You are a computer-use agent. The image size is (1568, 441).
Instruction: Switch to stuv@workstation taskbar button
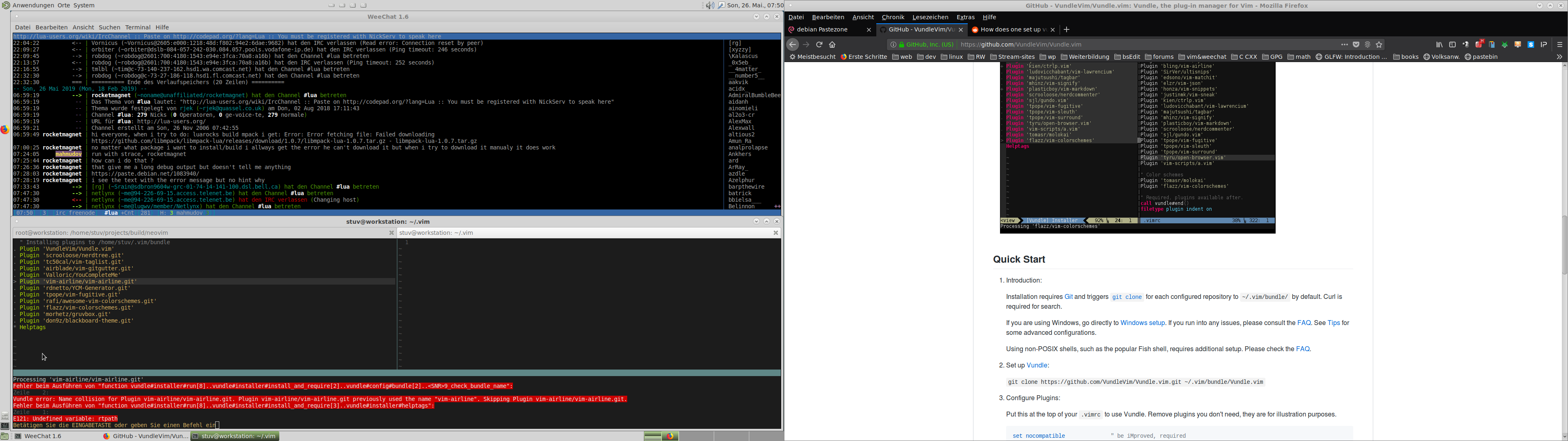235,436
